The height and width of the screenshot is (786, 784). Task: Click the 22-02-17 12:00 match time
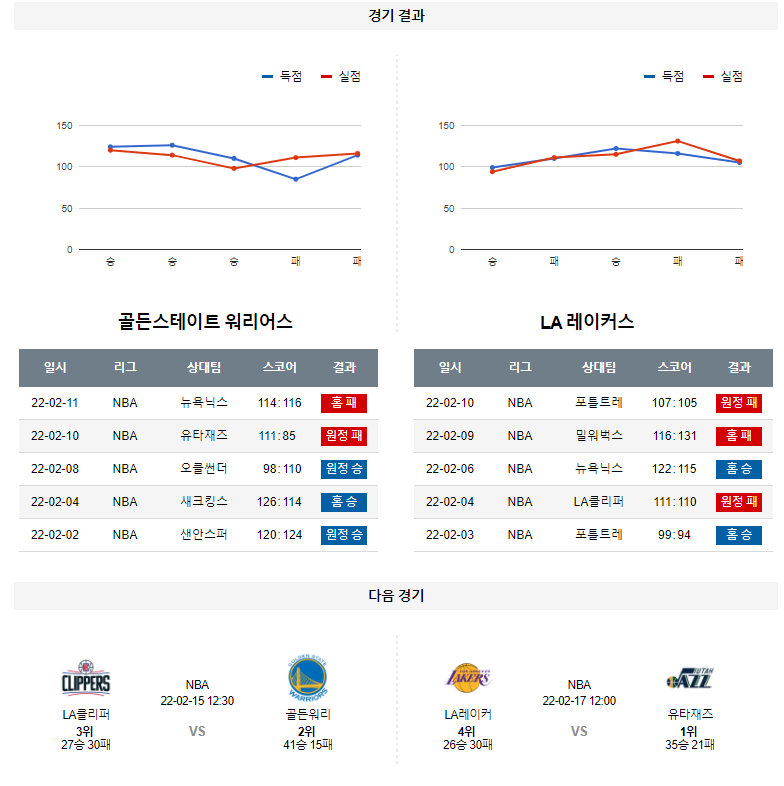click(x=579, y=701)
